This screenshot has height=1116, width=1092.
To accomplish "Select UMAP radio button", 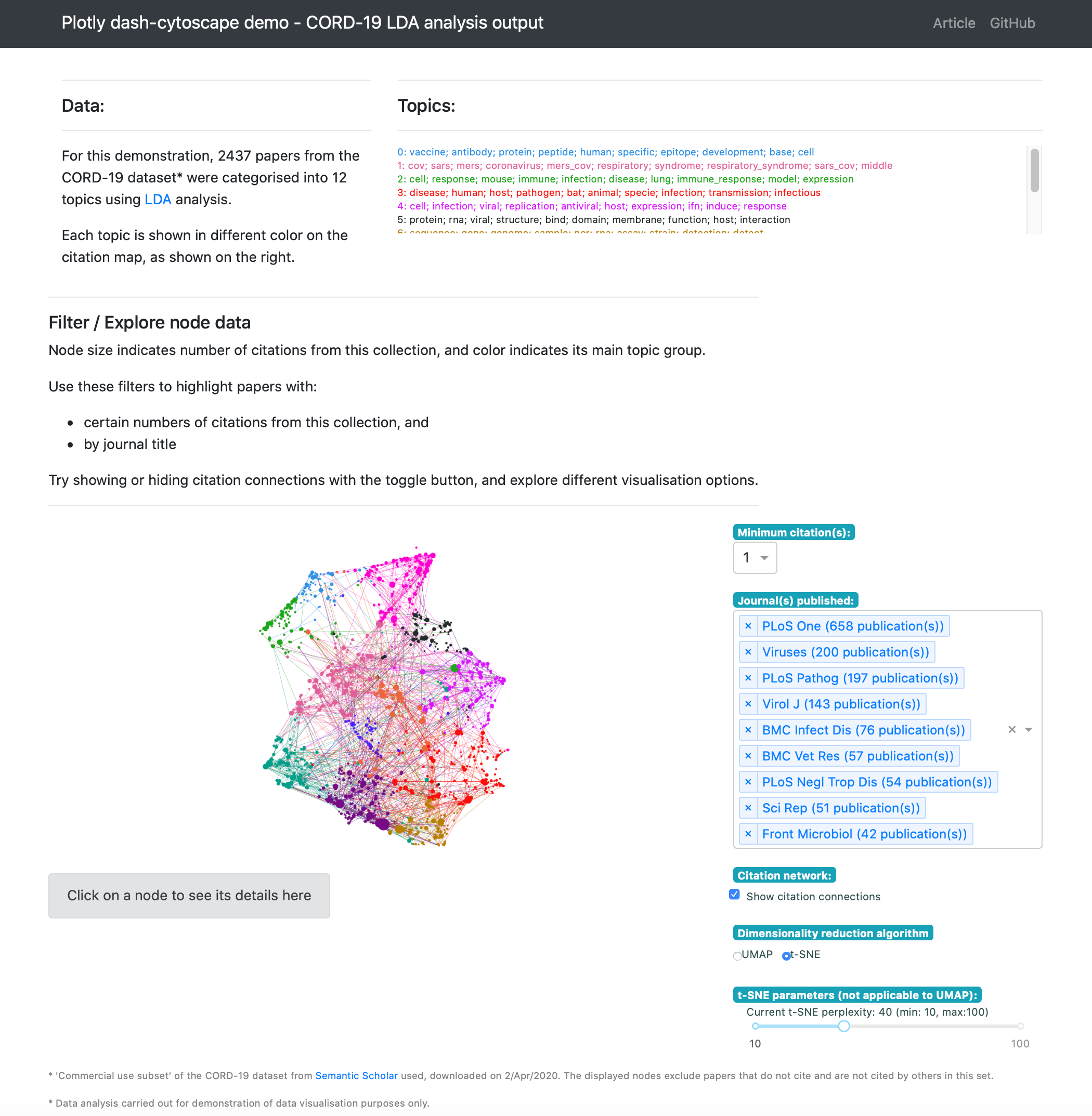I will [737, 955].
